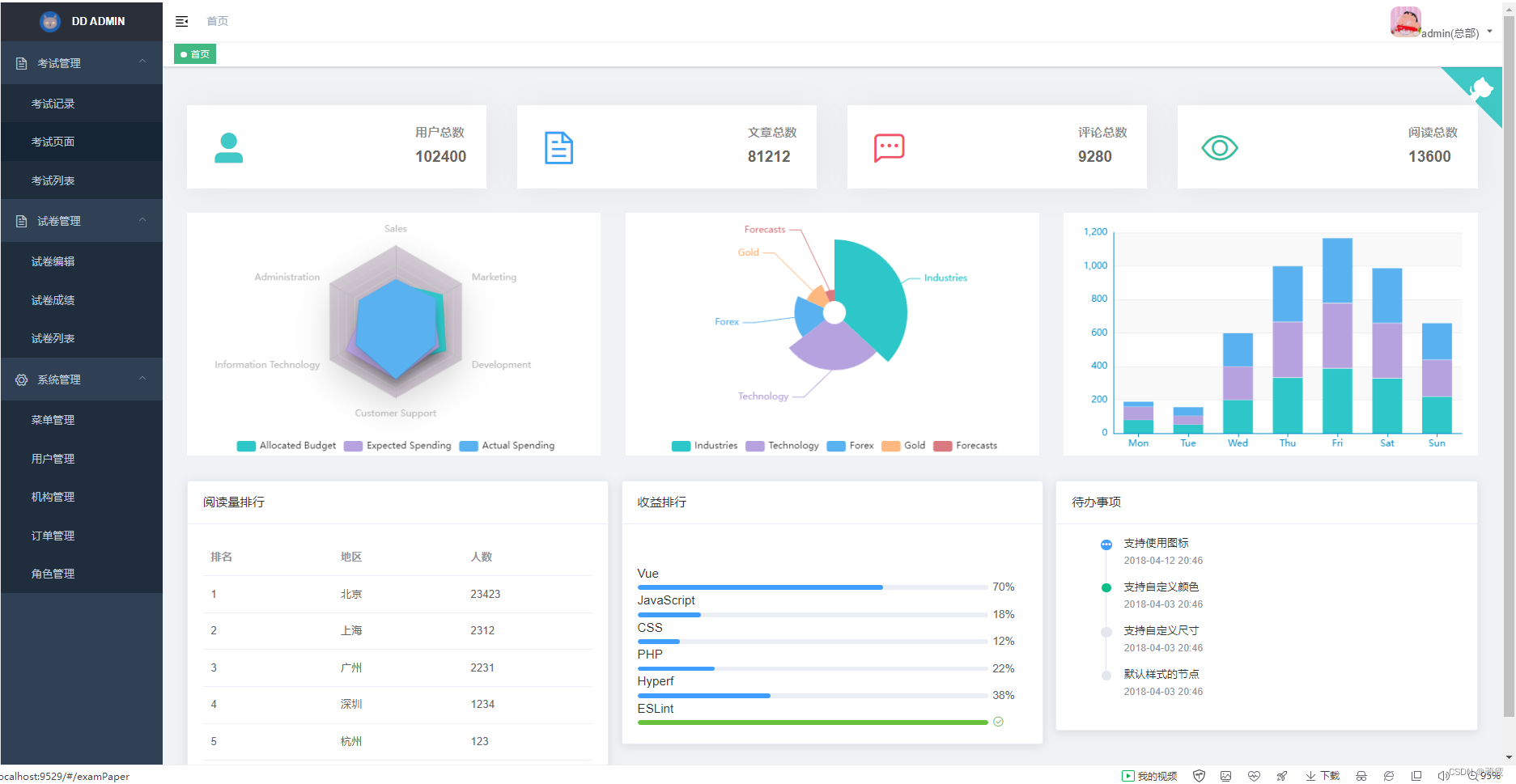Collapse the 考试管理 menu section
Screen dimensions: 1516x784
tap(81, 62)
